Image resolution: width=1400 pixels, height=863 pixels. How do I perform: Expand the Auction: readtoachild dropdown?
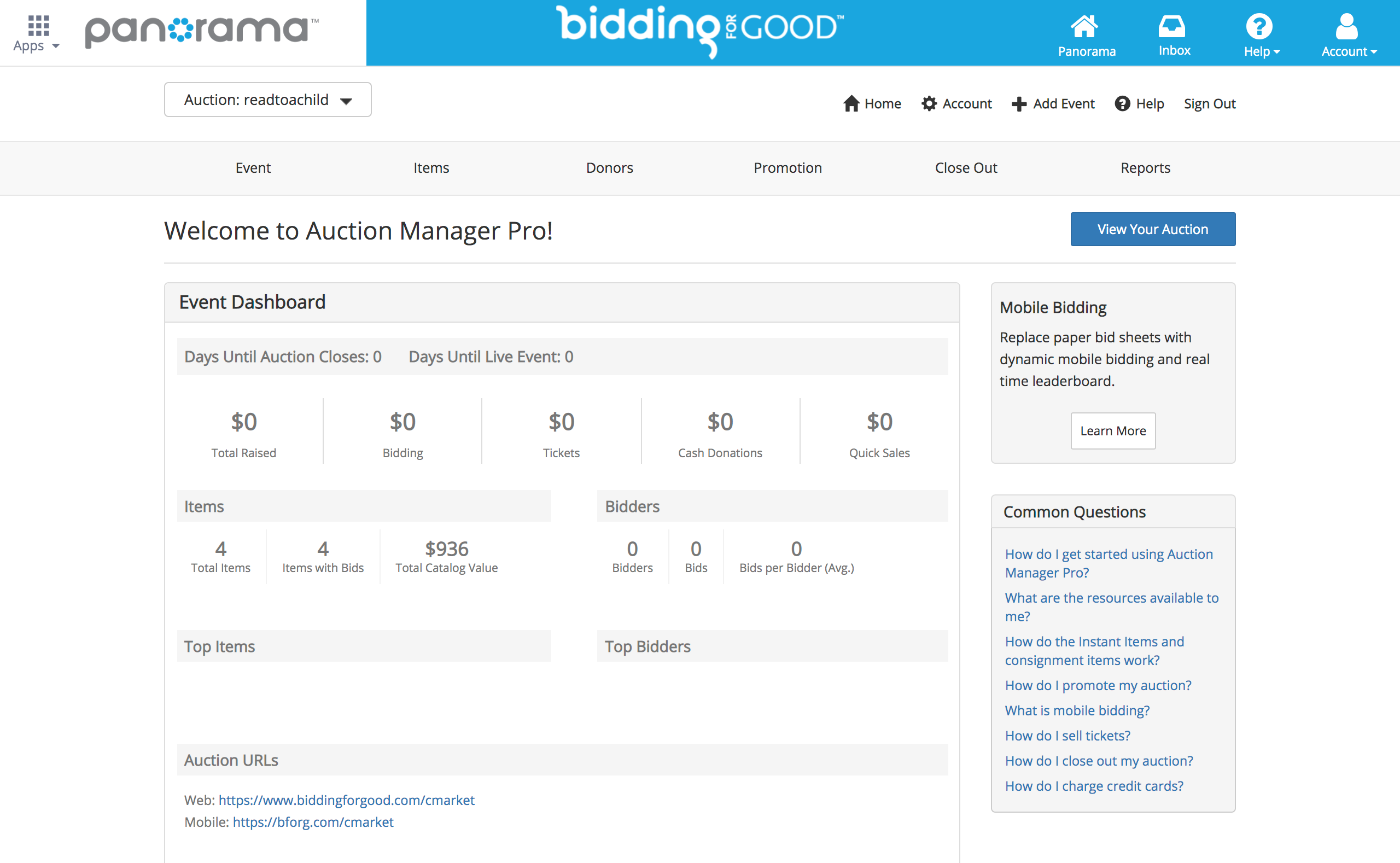tap(267, 100)
